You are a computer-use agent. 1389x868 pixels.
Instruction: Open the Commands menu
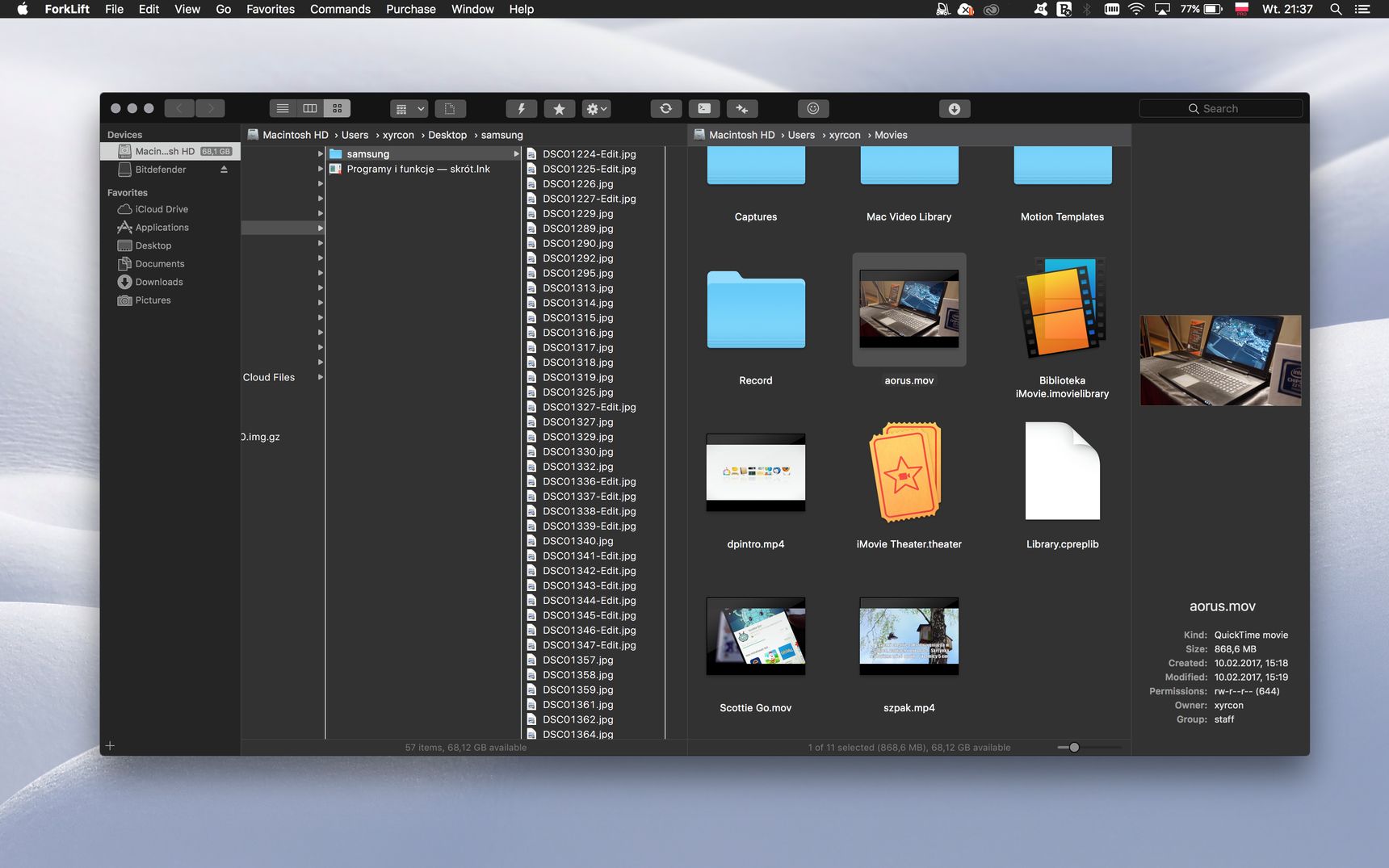(x=340, y=9)
